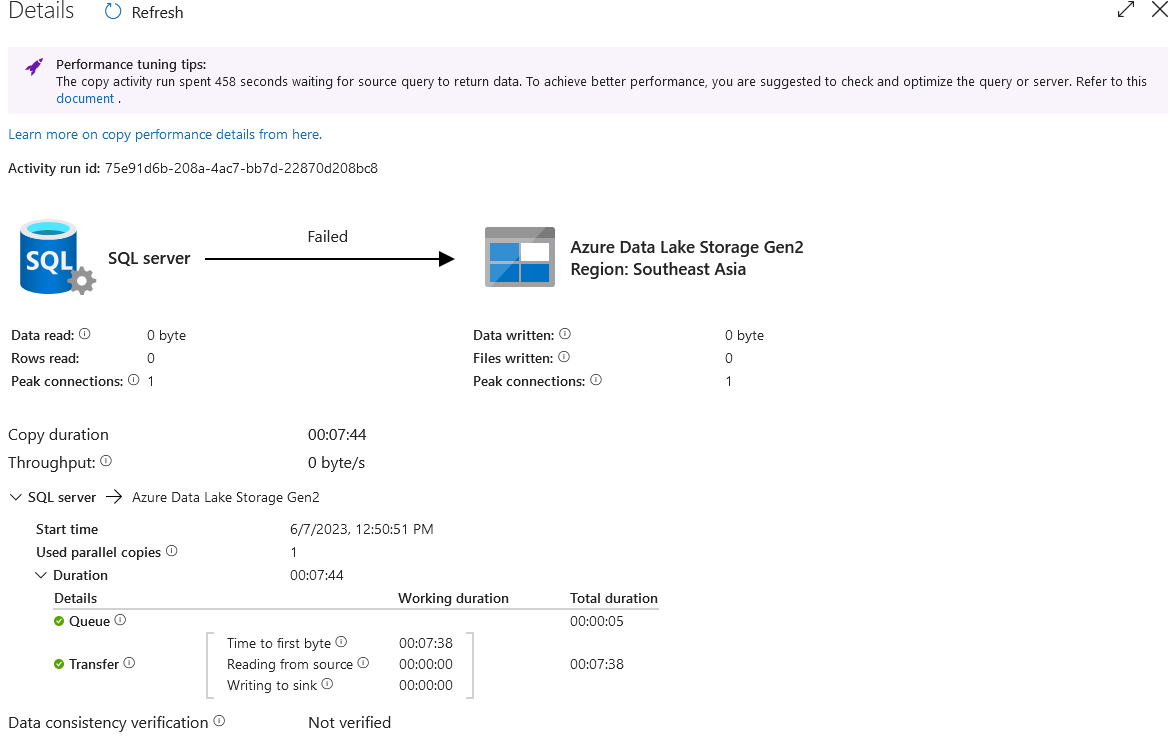This screenshot has height=756, width=1170.
Task: Collapse the SQL server to Data Lake section
Action: tap(16, 497)
